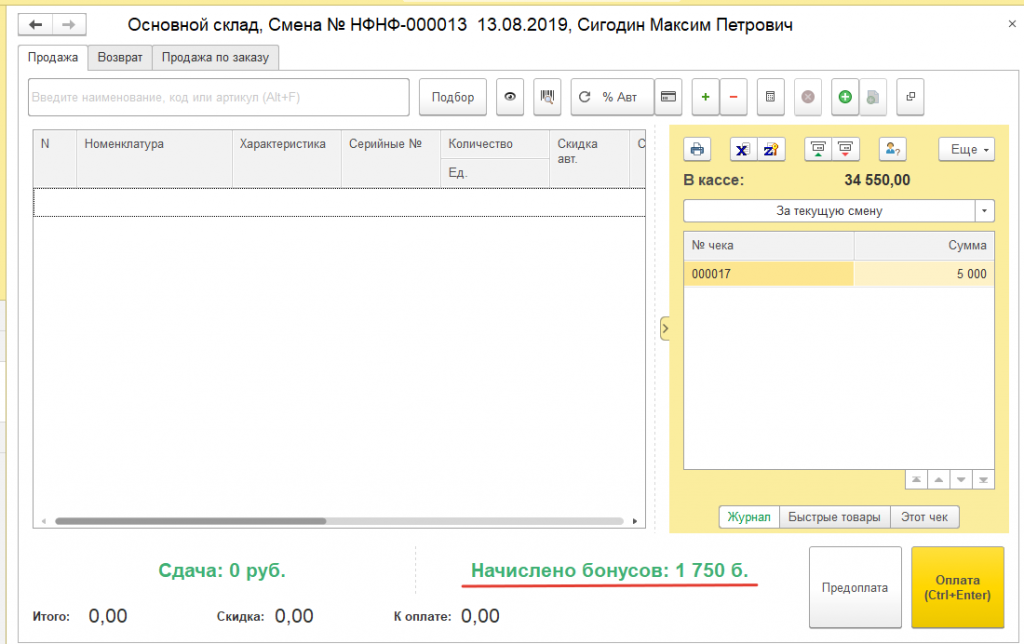Click the printer icon in cash panel
Screen dimensions: 1024x644
coord(697,149)
